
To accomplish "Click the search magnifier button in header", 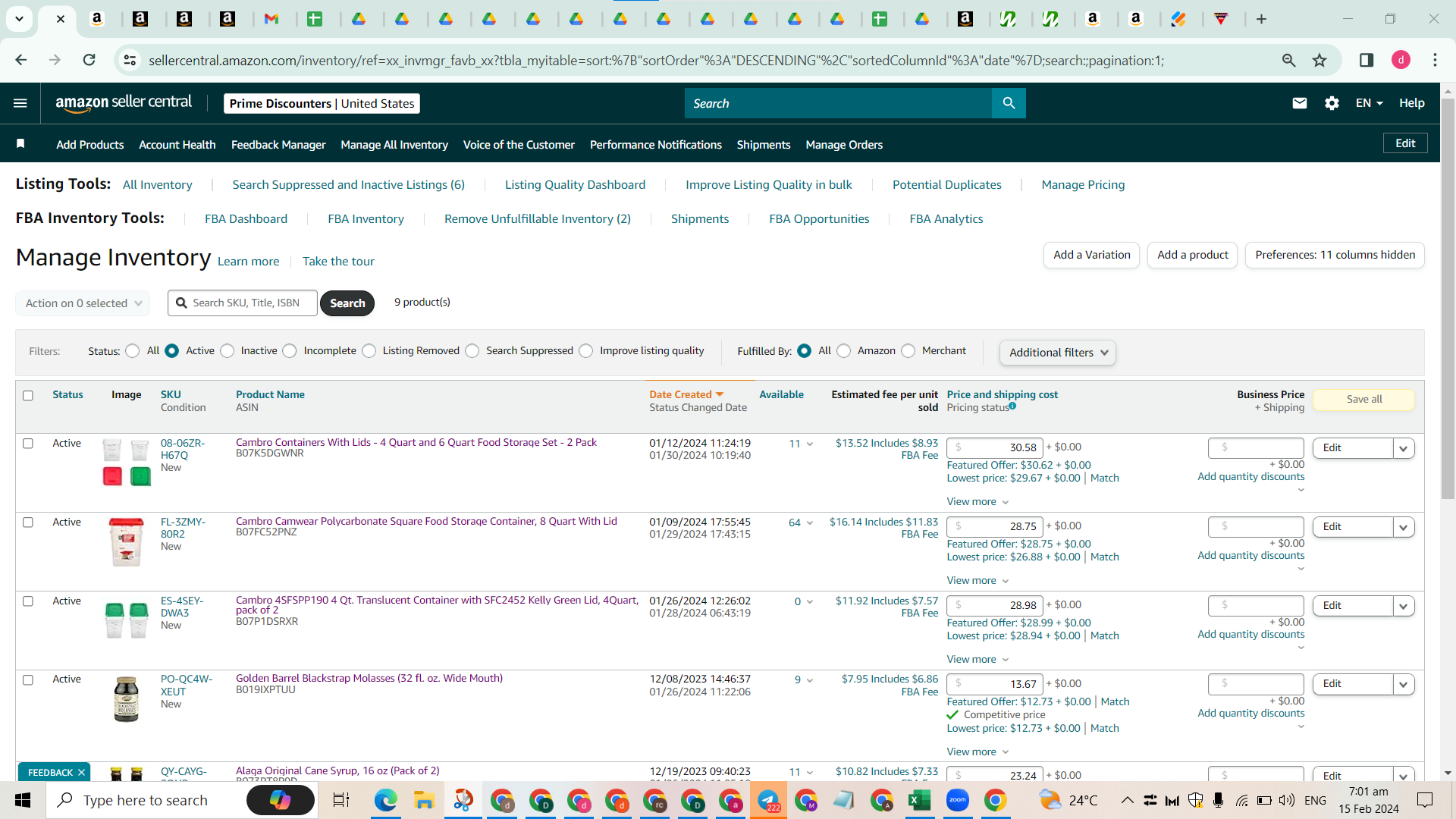I will 1009,103.
